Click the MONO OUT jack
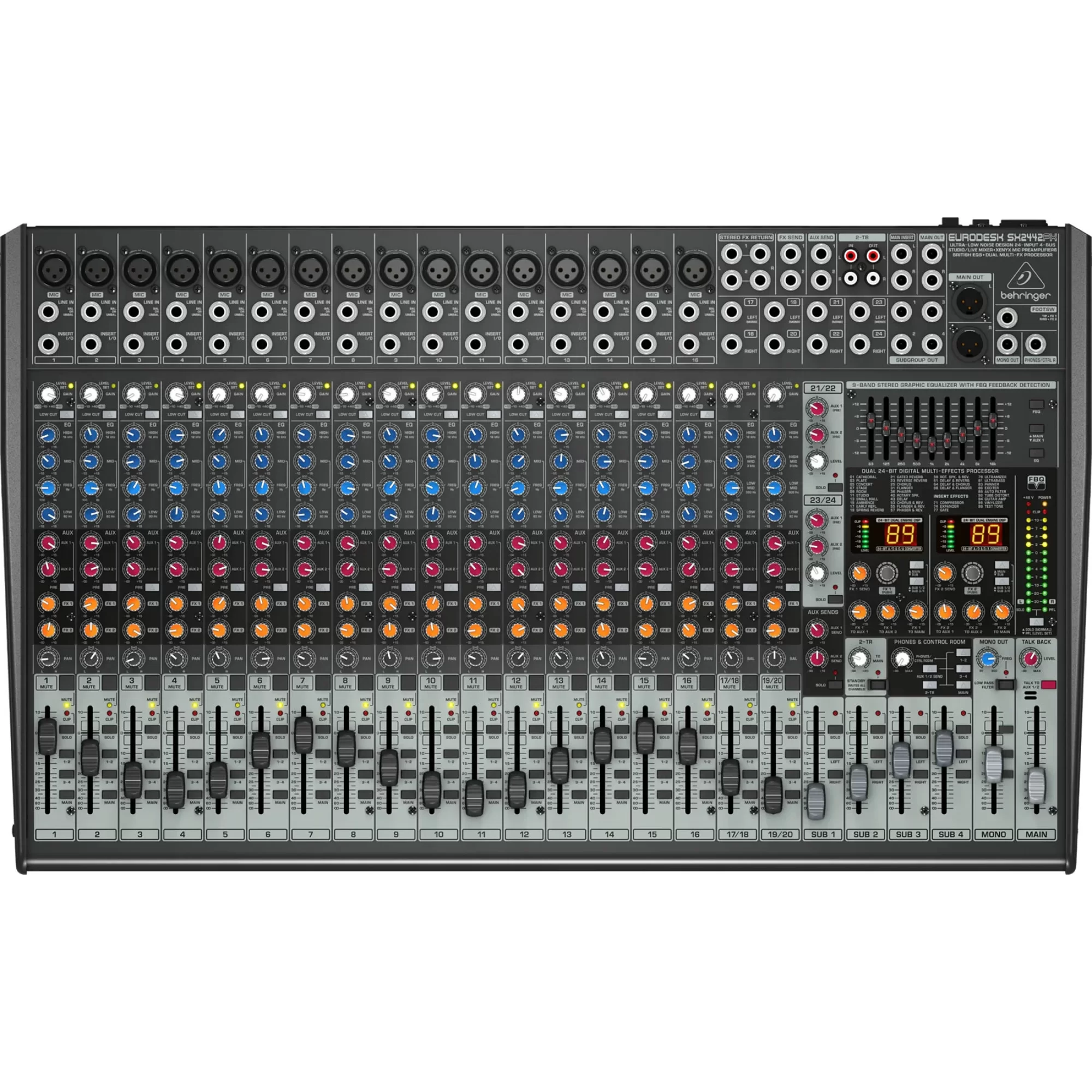This screenshot has width=1092, height=1092. (x=1007, y=343)
